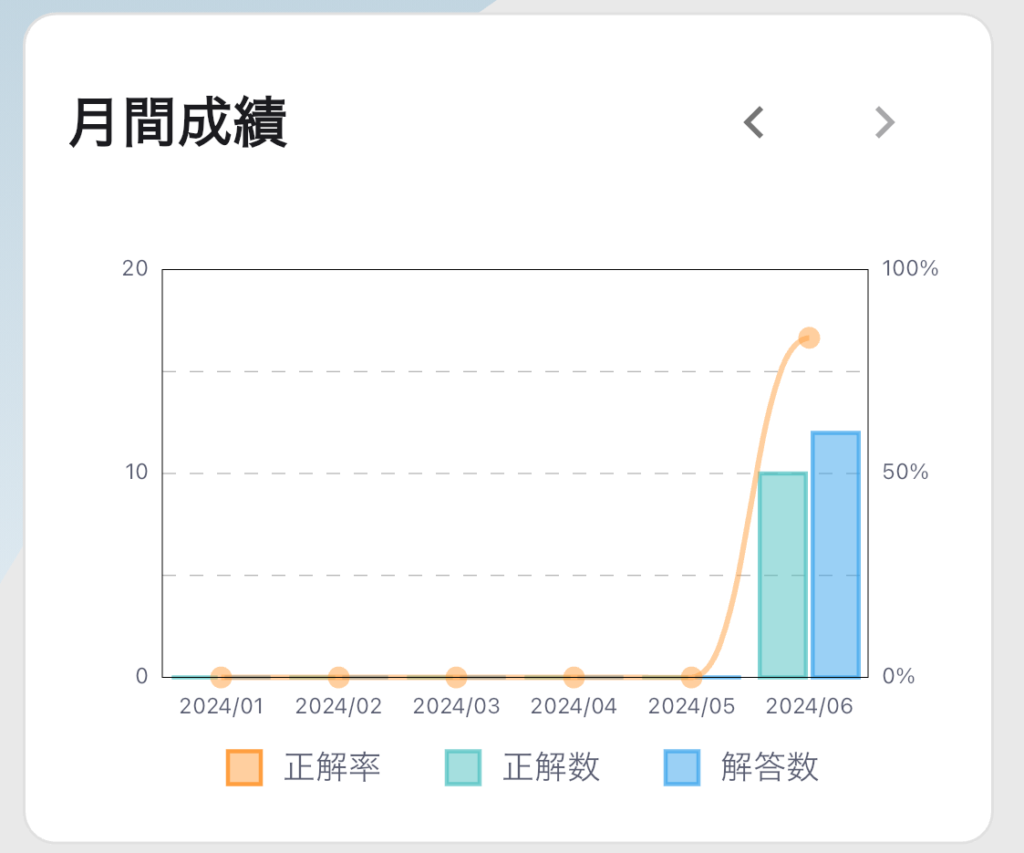
Task: Toggle 解答数 series via blue legend box
Action: coord(682,767)
